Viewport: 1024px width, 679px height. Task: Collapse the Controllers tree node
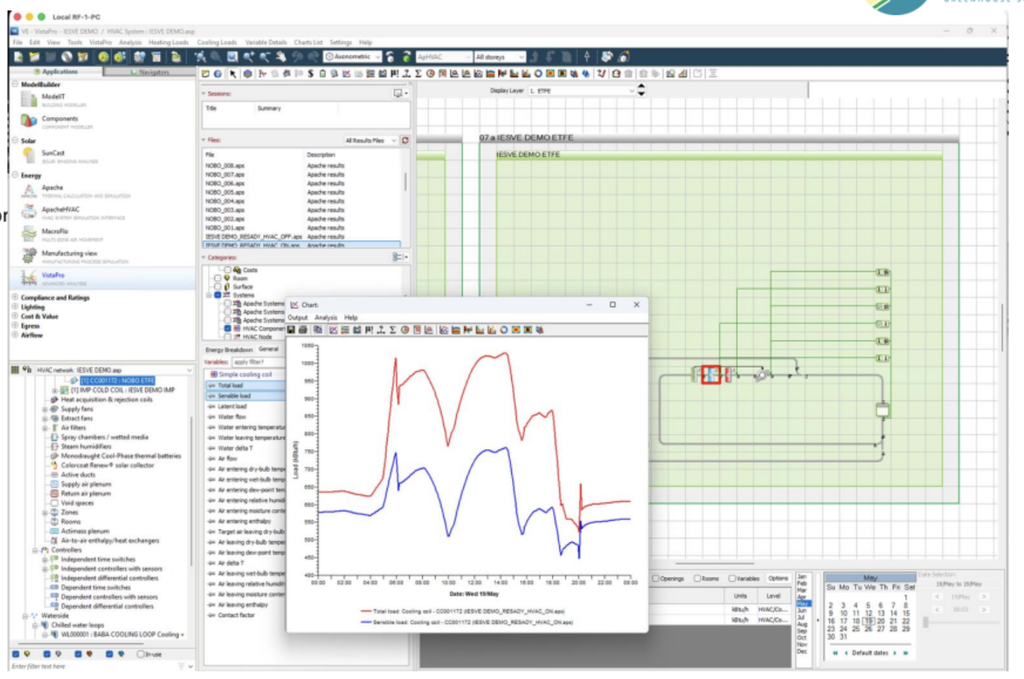click(x=35, y=550)
